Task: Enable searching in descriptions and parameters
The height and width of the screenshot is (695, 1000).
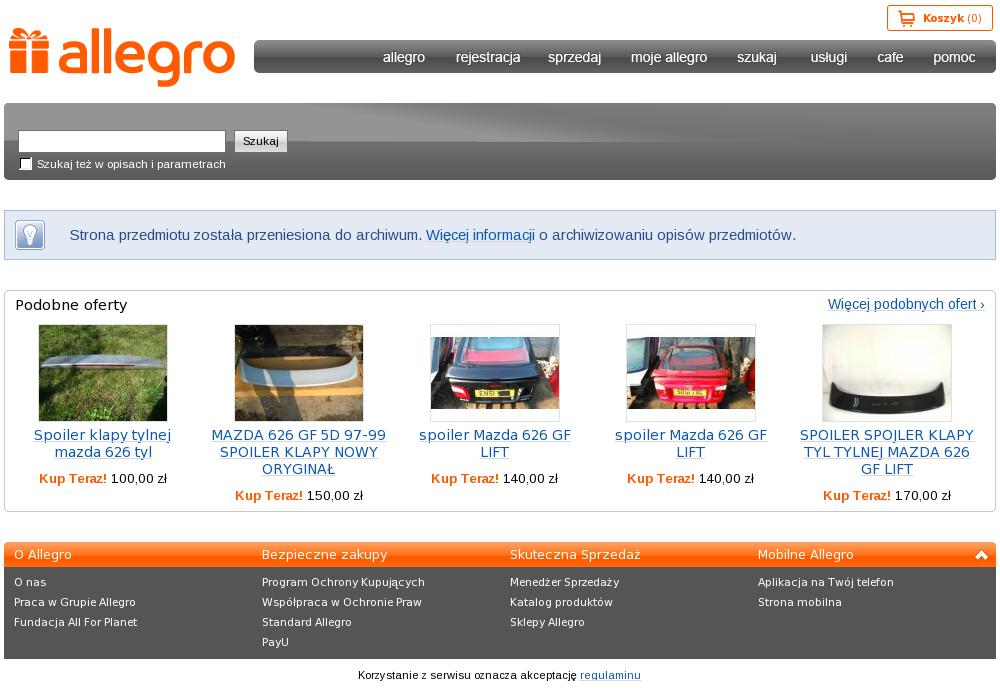Action: click(x=26, y=164)
